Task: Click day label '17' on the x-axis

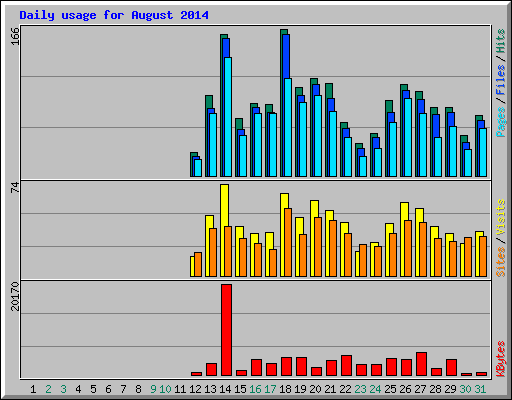Action: (270, 389)
